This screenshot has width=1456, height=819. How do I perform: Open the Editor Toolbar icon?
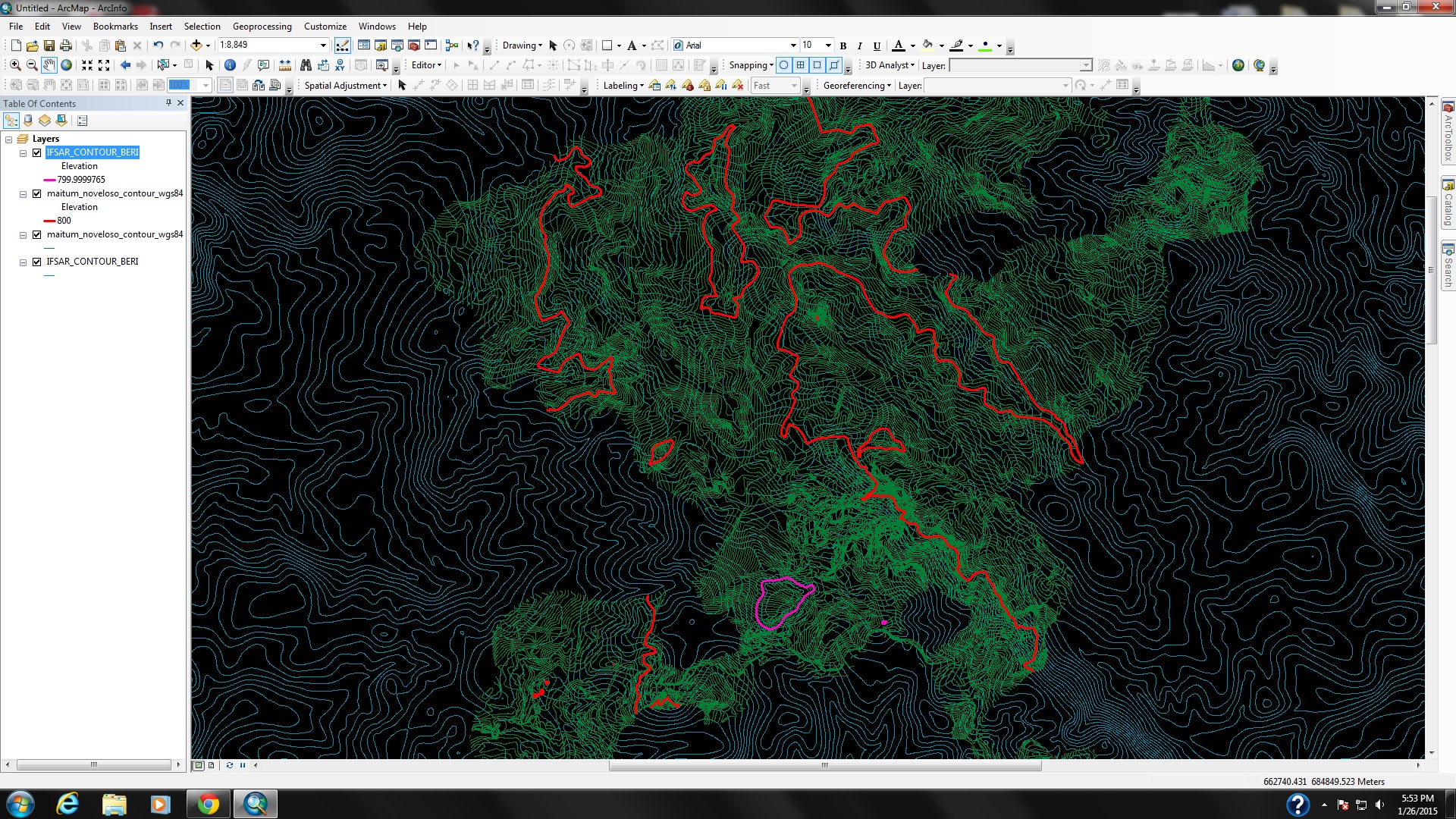343,45
